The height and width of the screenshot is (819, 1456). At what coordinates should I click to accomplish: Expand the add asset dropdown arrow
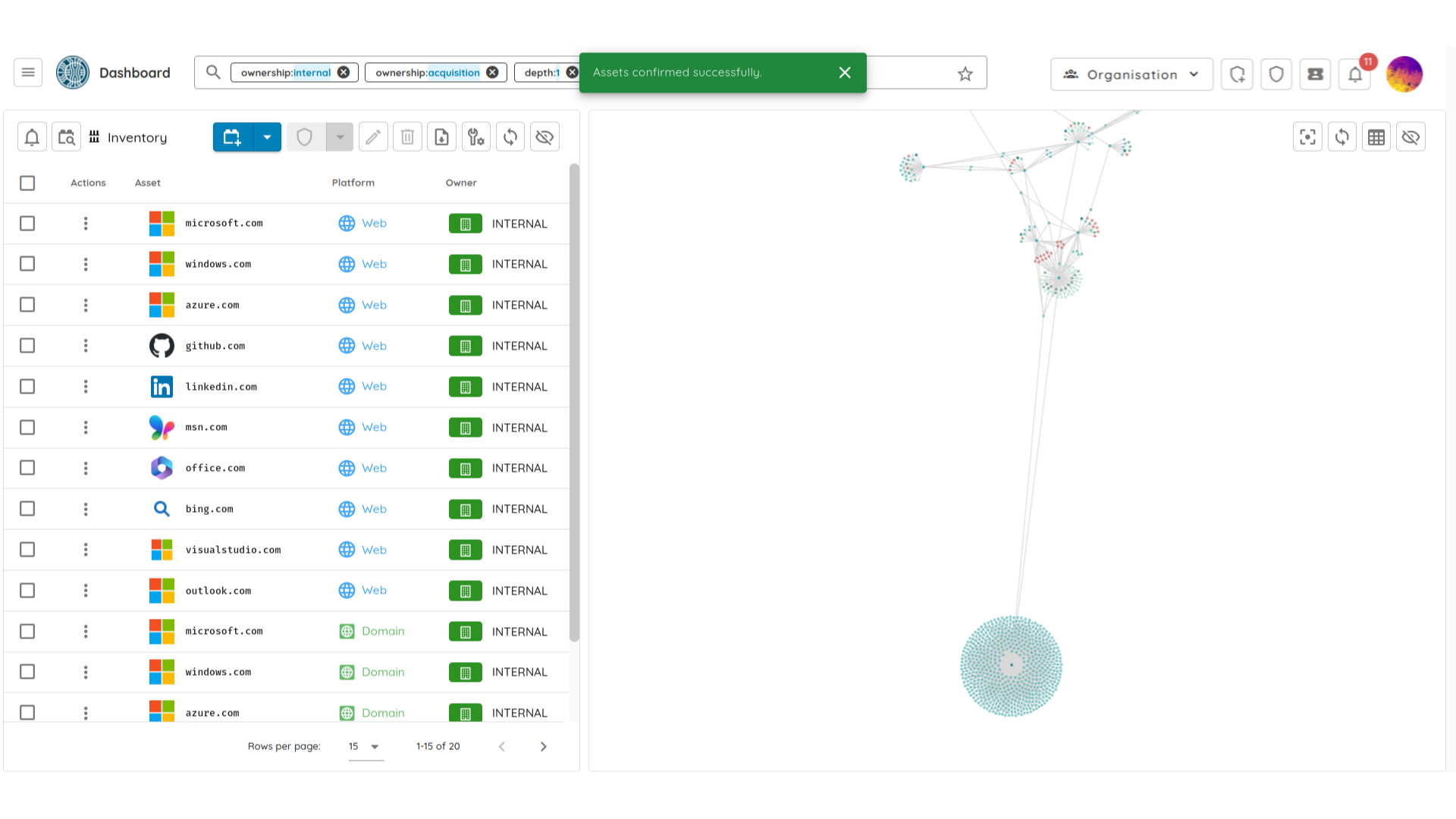pos(267,137)
